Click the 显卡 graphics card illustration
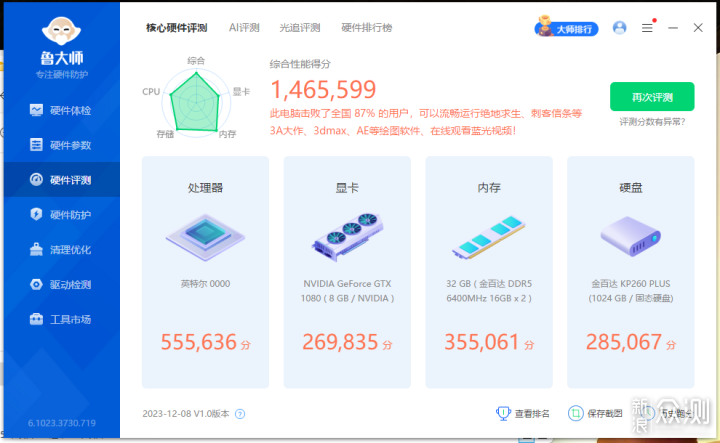This screenshot has width=720, height=443. [347, 237]
